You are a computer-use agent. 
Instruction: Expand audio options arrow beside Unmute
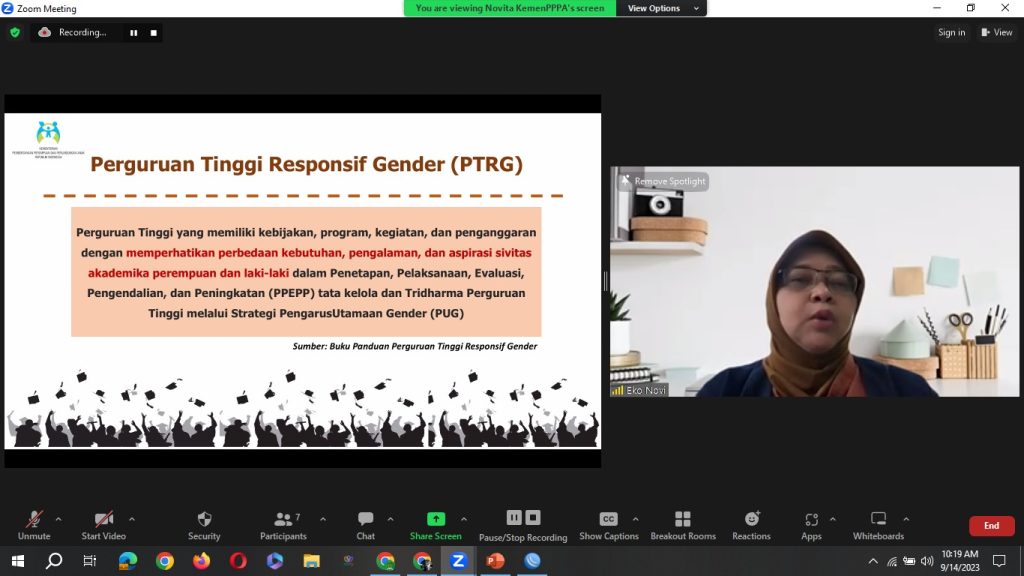click(x=58, y=519)
